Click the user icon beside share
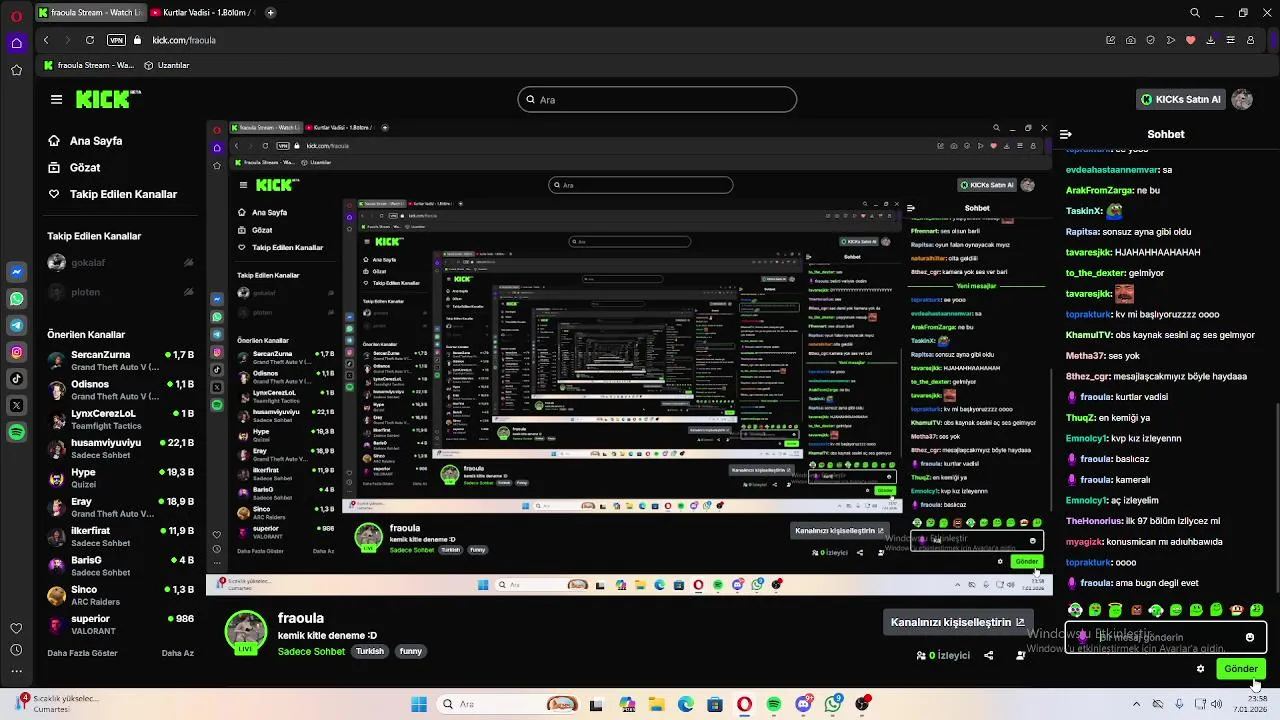Viewport: 1280px width, 720px height. coord(1020,656)
